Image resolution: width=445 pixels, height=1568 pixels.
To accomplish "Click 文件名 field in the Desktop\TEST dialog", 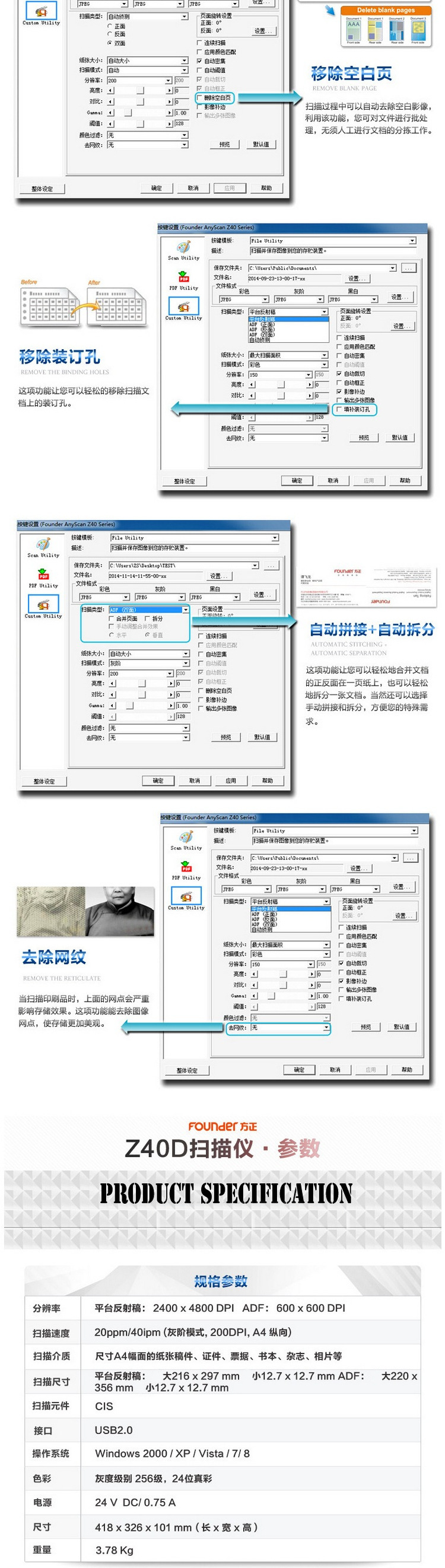I will click(x=157, y=576).
